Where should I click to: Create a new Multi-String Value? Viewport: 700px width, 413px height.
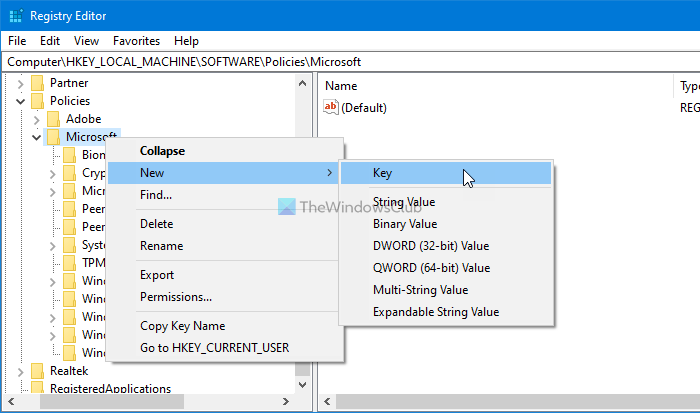point(446,289)
